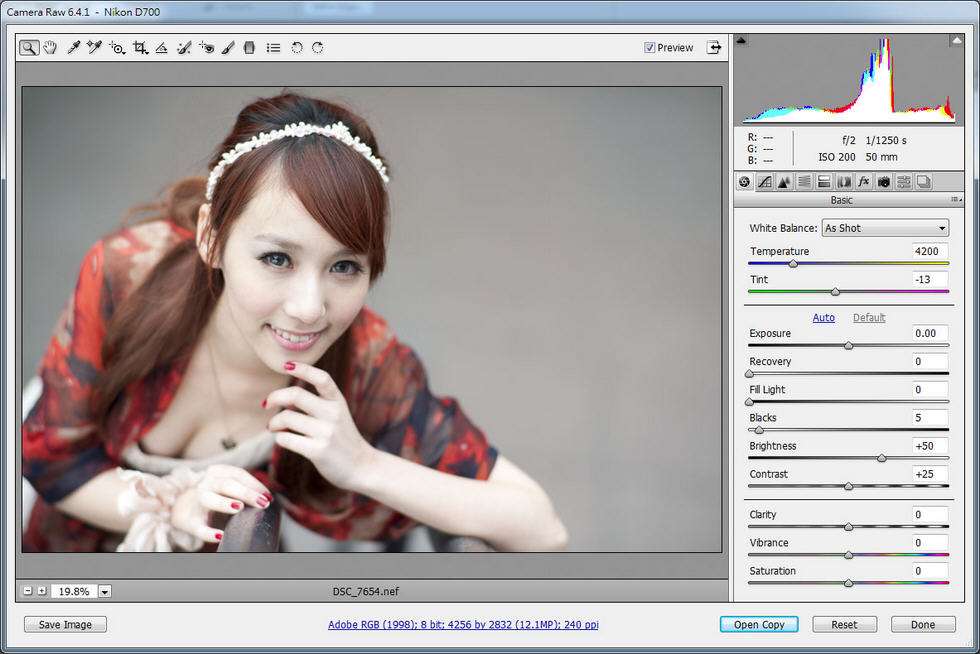Image resolution: width=980 pixels, height=654 pixels.
Task: Select the Spot Removal tool
Action: (x=184, y=48)
